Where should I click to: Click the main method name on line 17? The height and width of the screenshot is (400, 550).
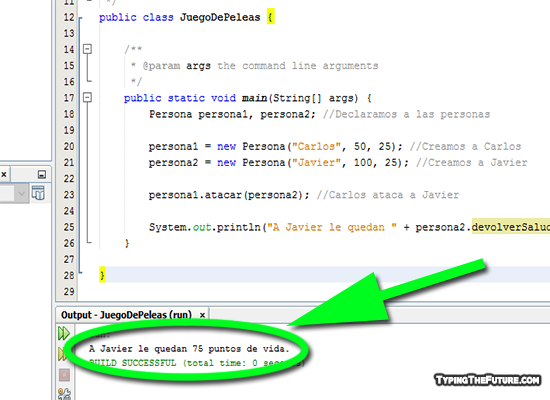254,98
